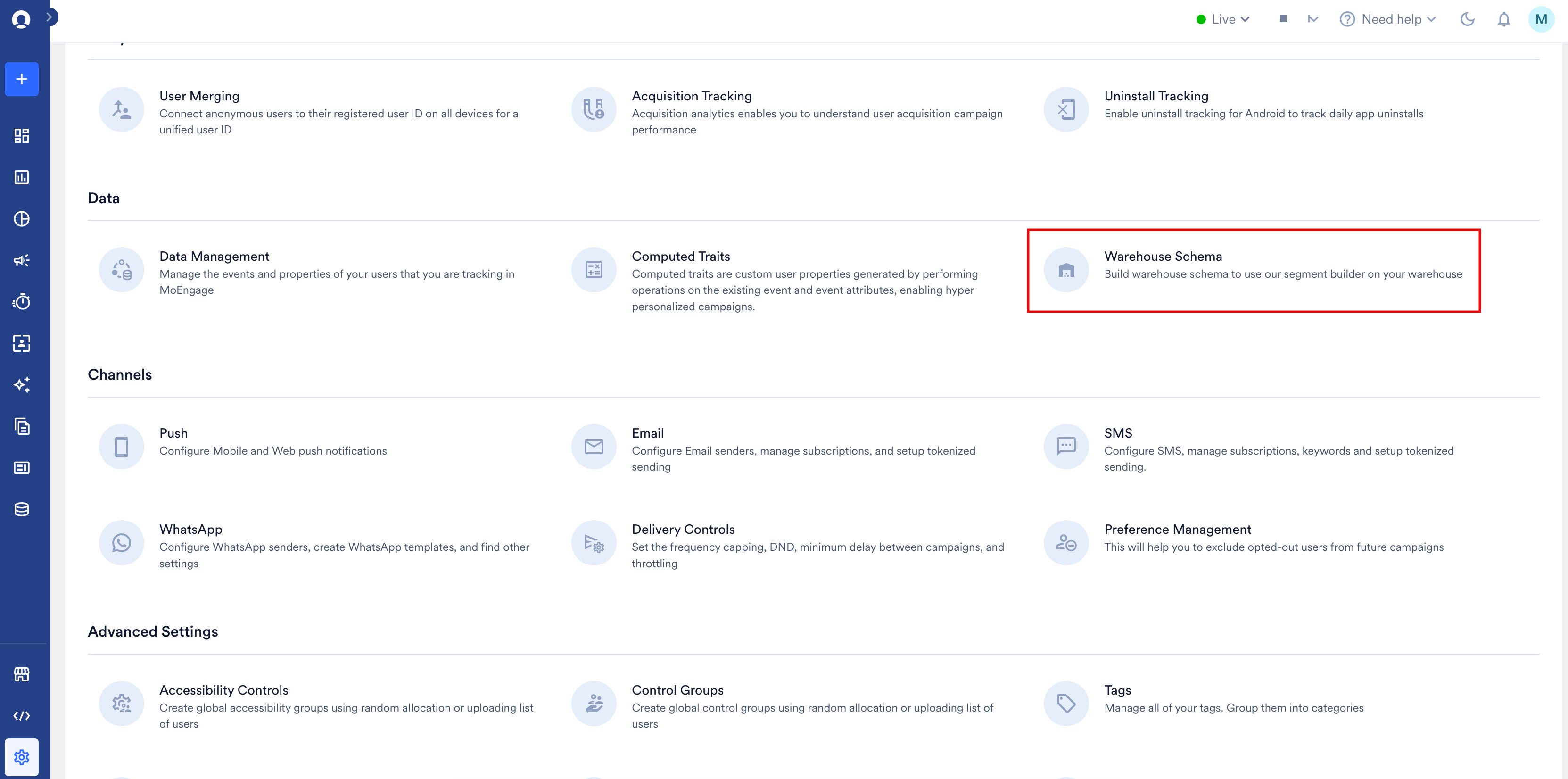The height and width of the screenshot is (779, 1568).
Task: Open the sparkle AI sidebar icon
Action: coord(21,385)
